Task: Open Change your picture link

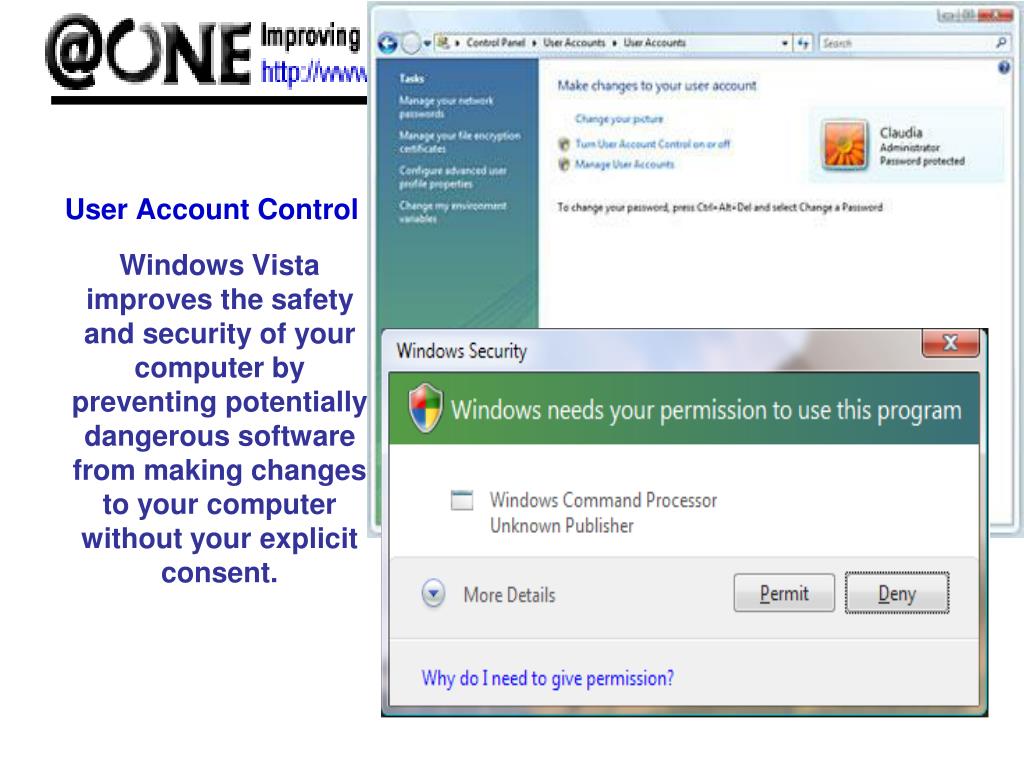Action: pyautogui.click(x=618, y=119)
